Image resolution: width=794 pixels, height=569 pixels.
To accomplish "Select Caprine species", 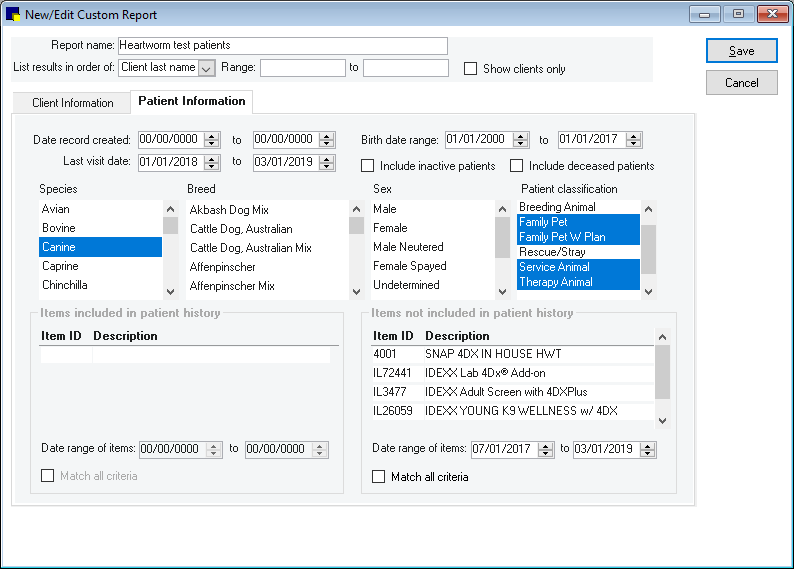I will [100, 266].
